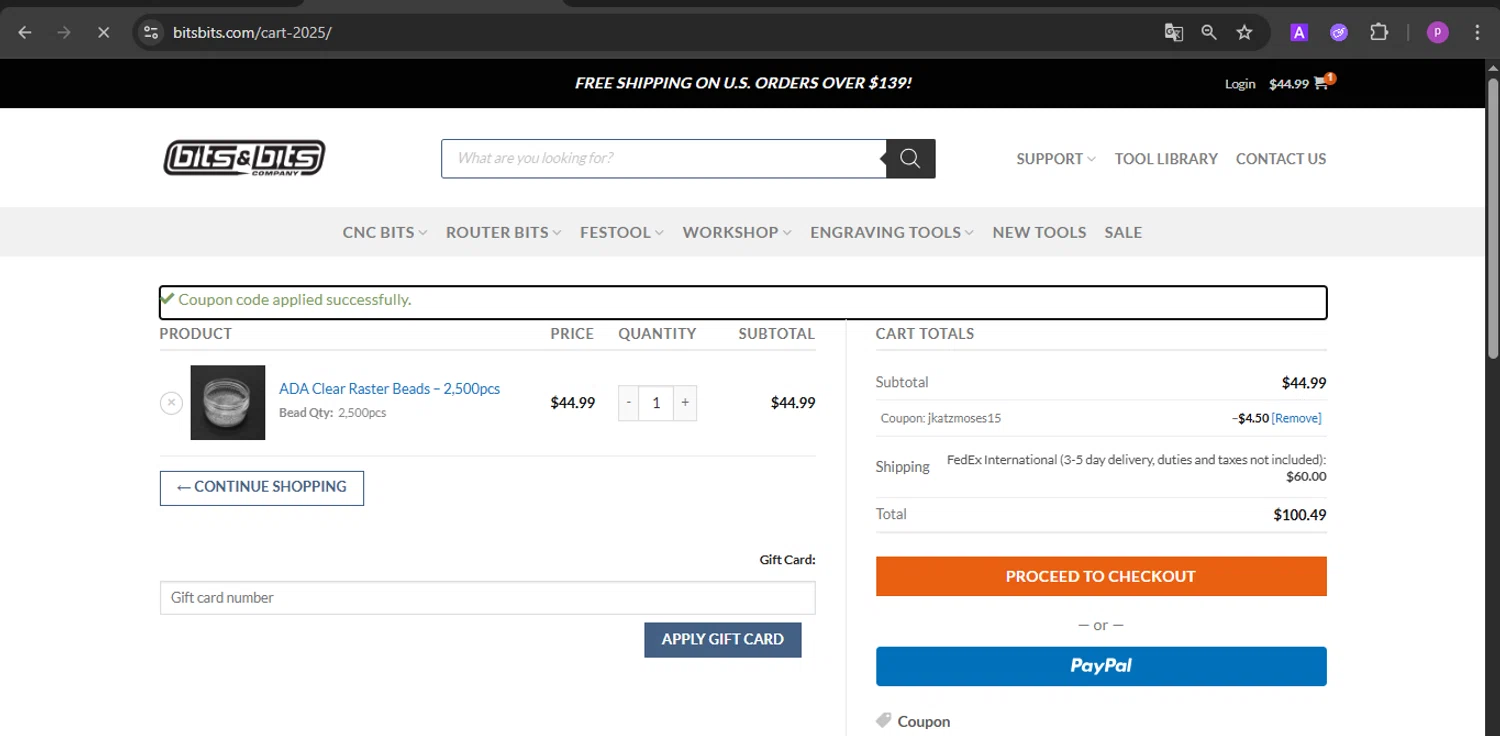
Task: Select the free shipping banner text
Action: 743,83
